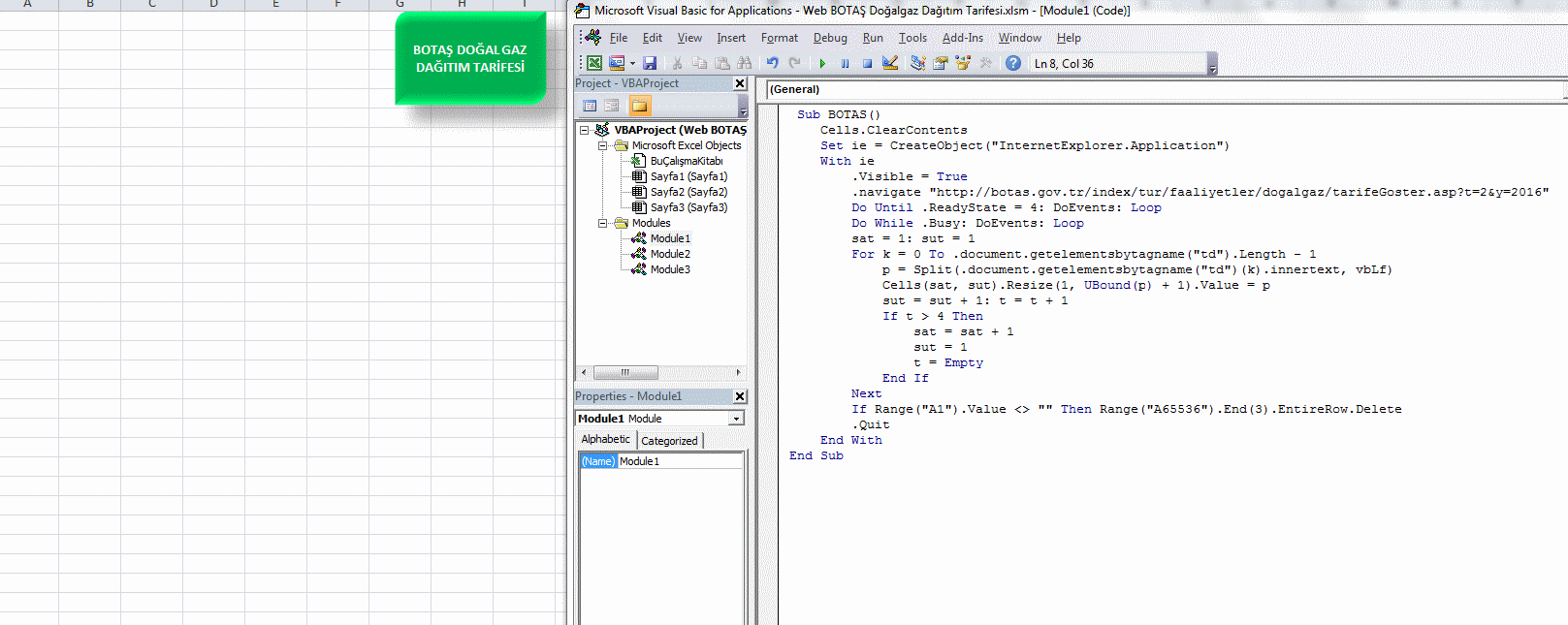Open the Run menu
This screenshot has height=625, width=1568.
873,38
